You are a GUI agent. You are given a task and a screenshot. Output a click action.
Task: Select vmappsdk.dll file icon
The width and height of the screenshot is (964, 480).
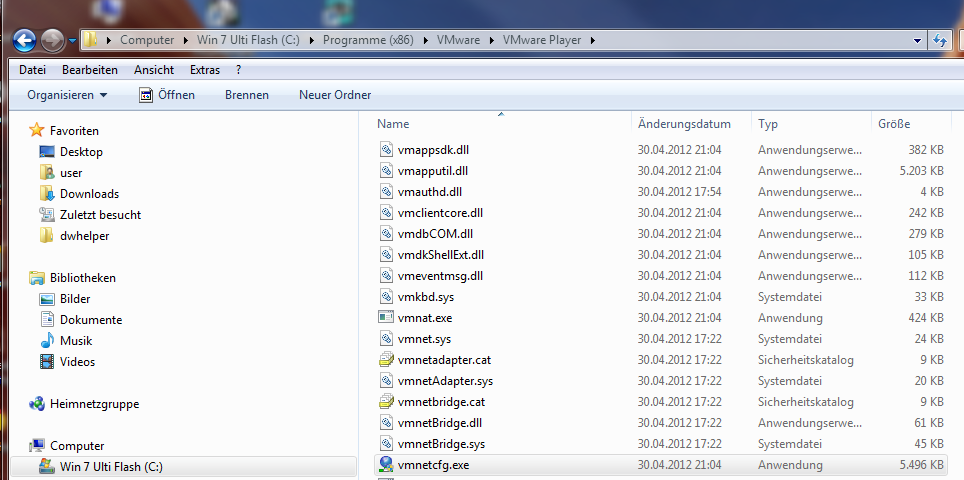click(x=385, y=149)
